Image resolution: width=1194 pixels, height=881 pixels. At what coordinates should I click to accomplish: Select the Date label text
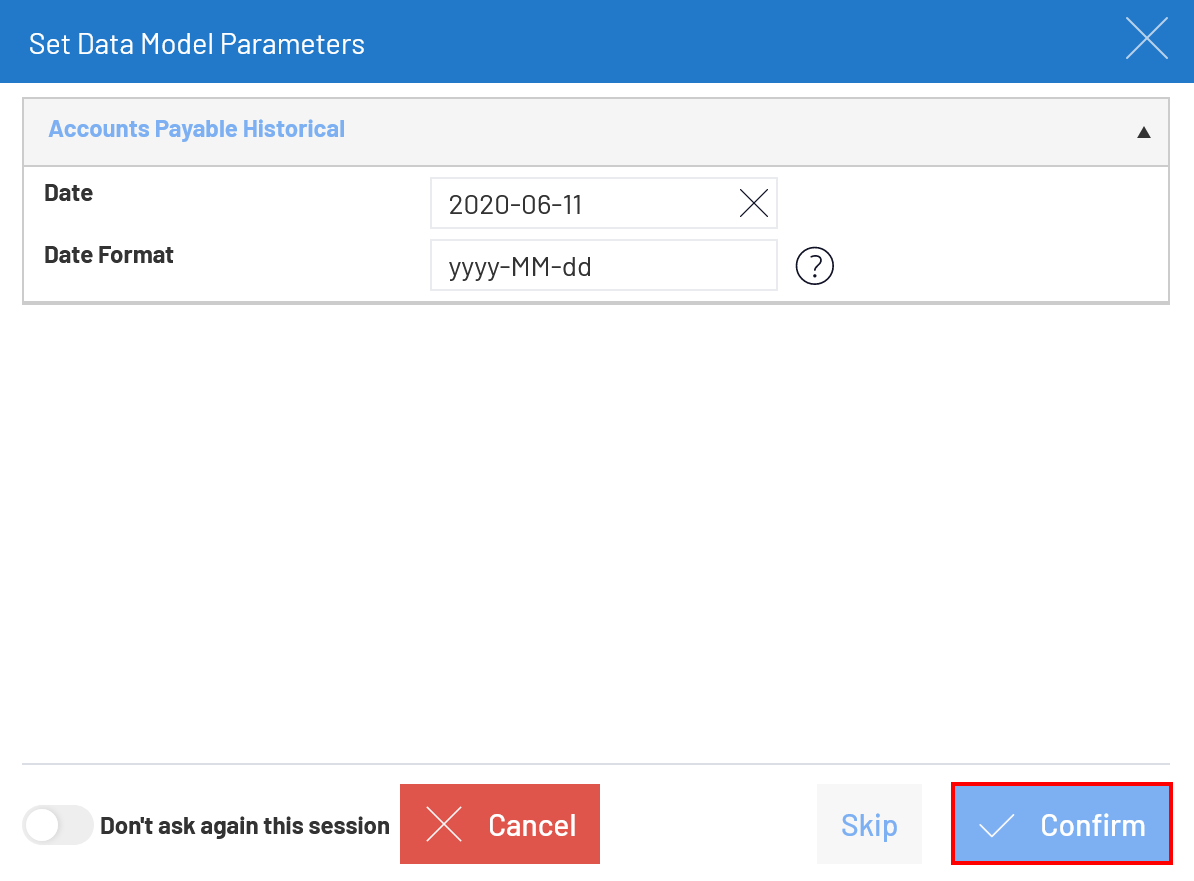coord(69,193)
